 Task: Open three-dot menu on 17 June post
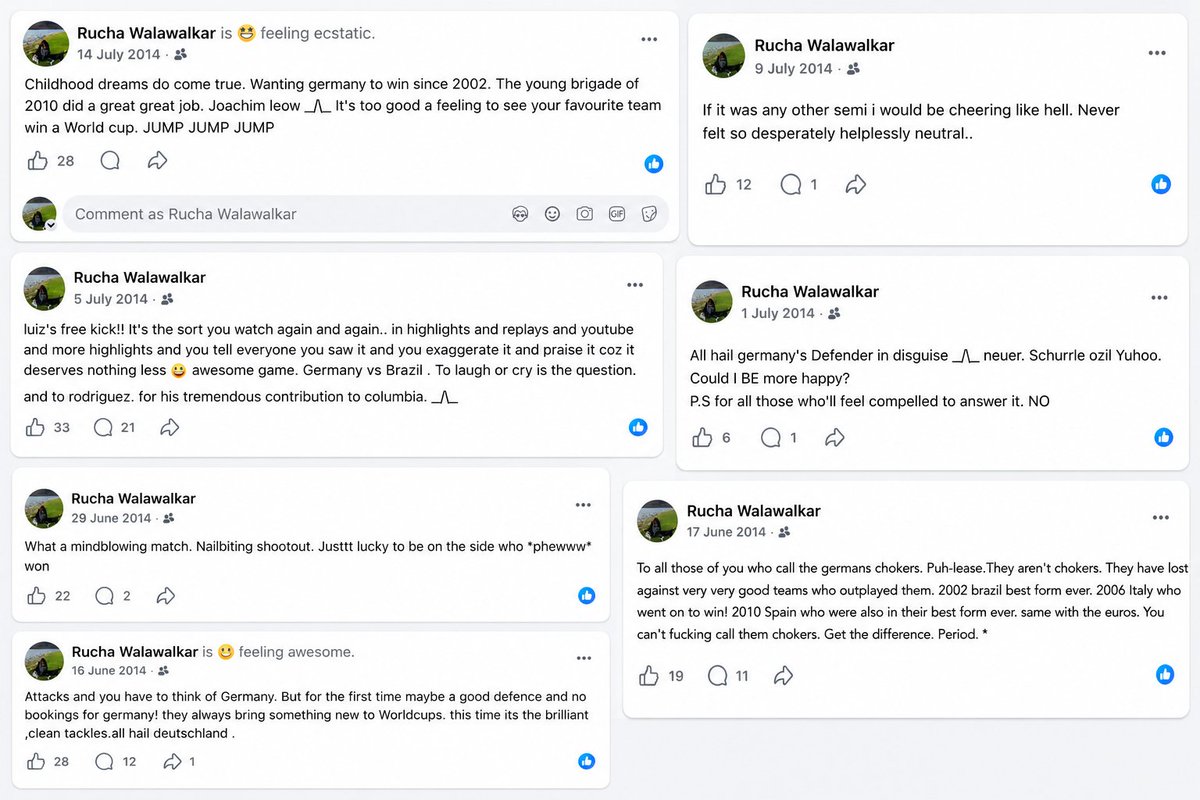tap(1161, 518)
